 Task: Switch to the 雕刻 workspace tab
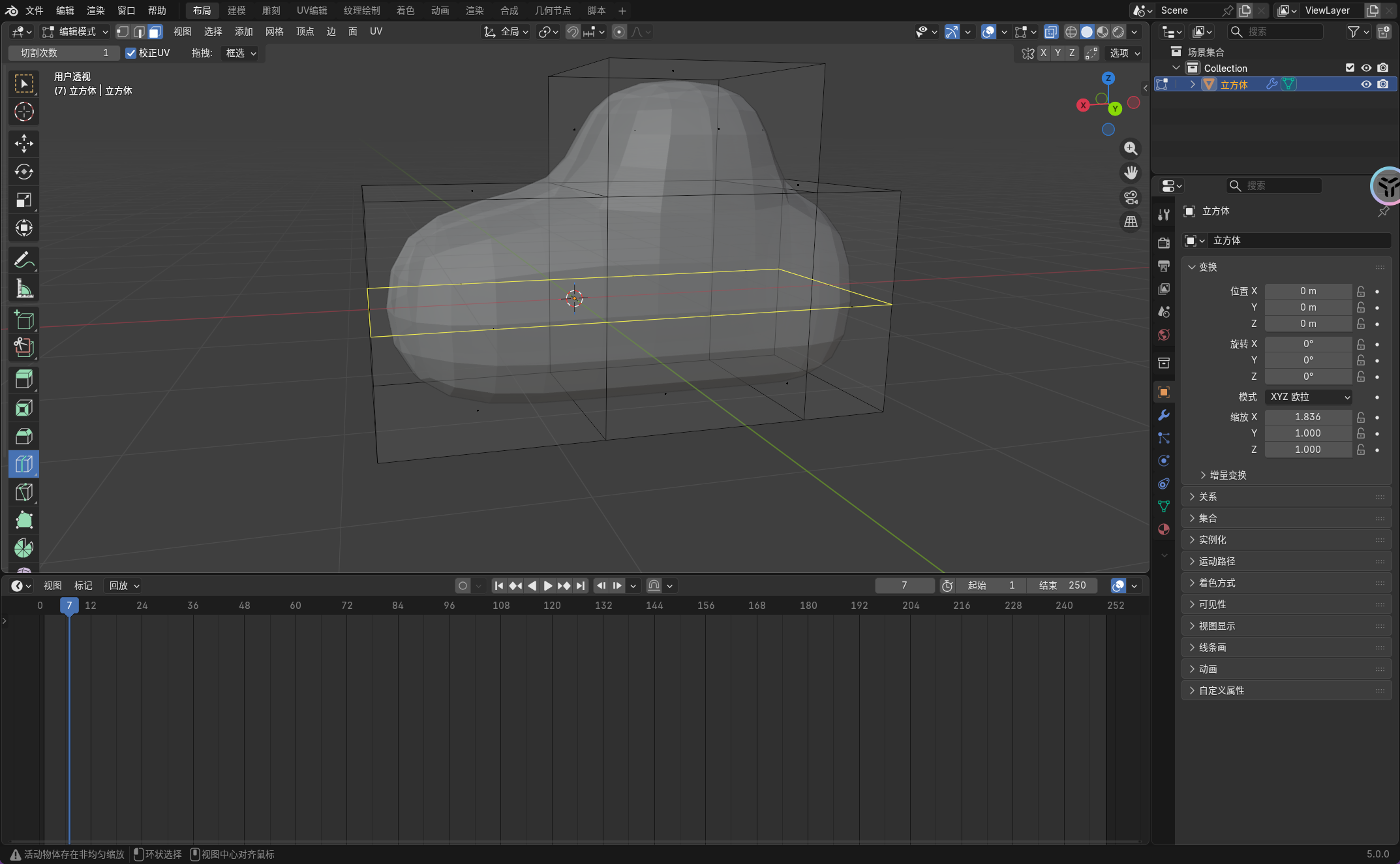click(x=271, y=10)
